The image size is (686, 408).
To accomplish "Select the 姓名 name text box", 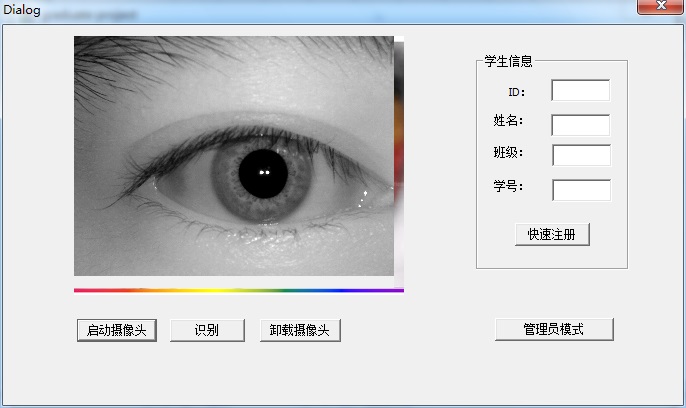I will click(581, 125).
